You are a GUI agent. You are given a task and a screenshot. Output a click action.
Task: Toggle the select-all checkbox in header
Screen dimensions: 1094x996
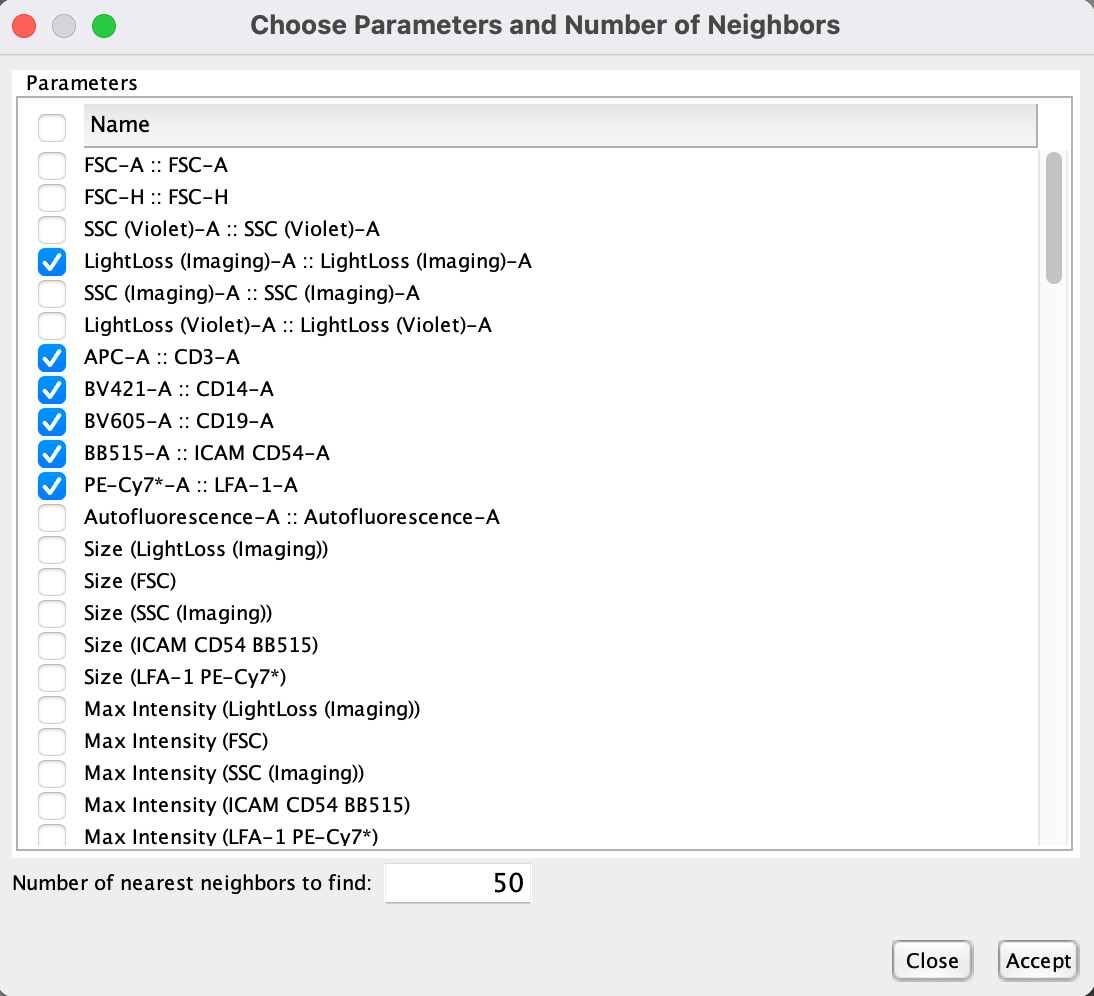(x=51, y=127)
